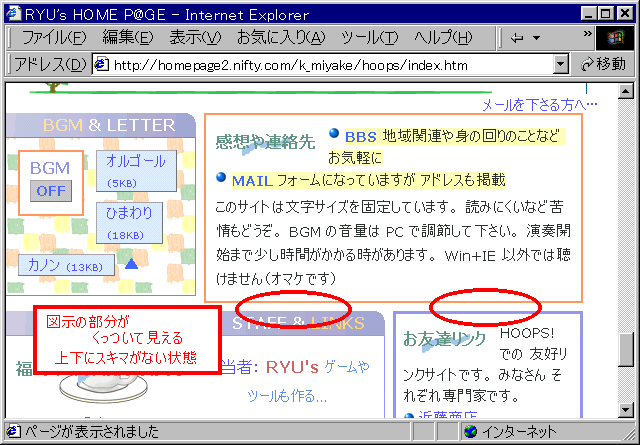The height and width of the screenshot is (445, 640).
Task: Click the blue ball bullet beside MAIL
Action: pyautogui.click(x=222, y=178)
